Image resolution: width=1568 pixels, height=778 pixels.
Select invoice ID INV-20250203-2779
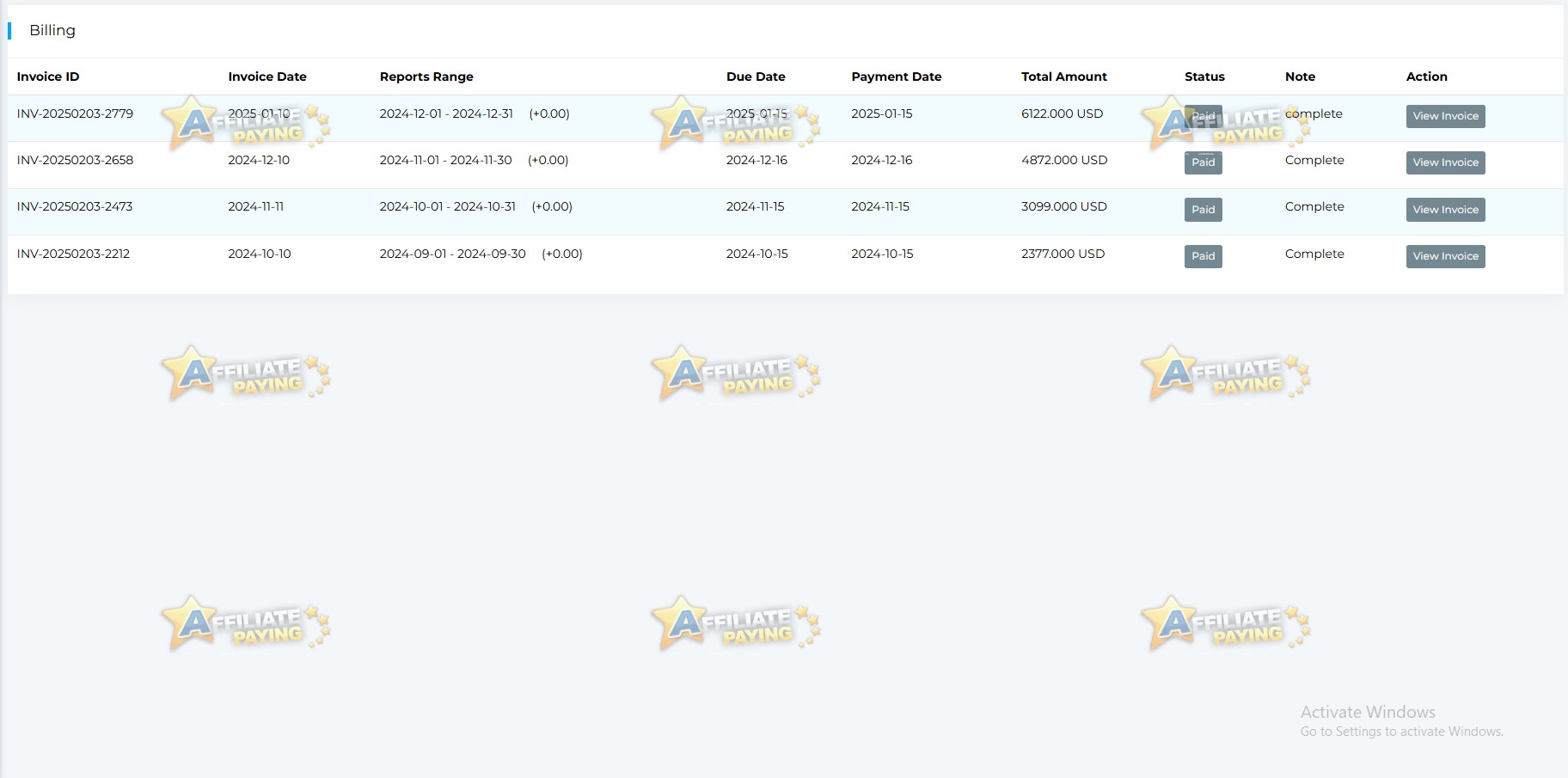[x=75, y=113]
